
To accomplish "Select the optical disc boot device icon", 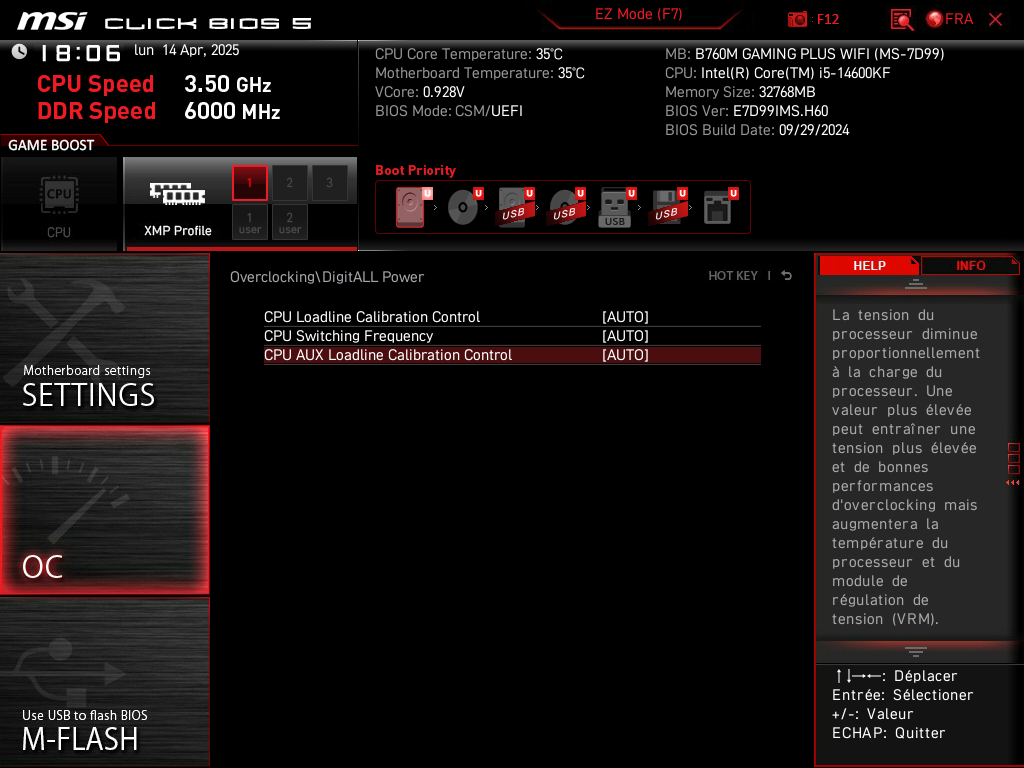I will click(x=464, y=207).
